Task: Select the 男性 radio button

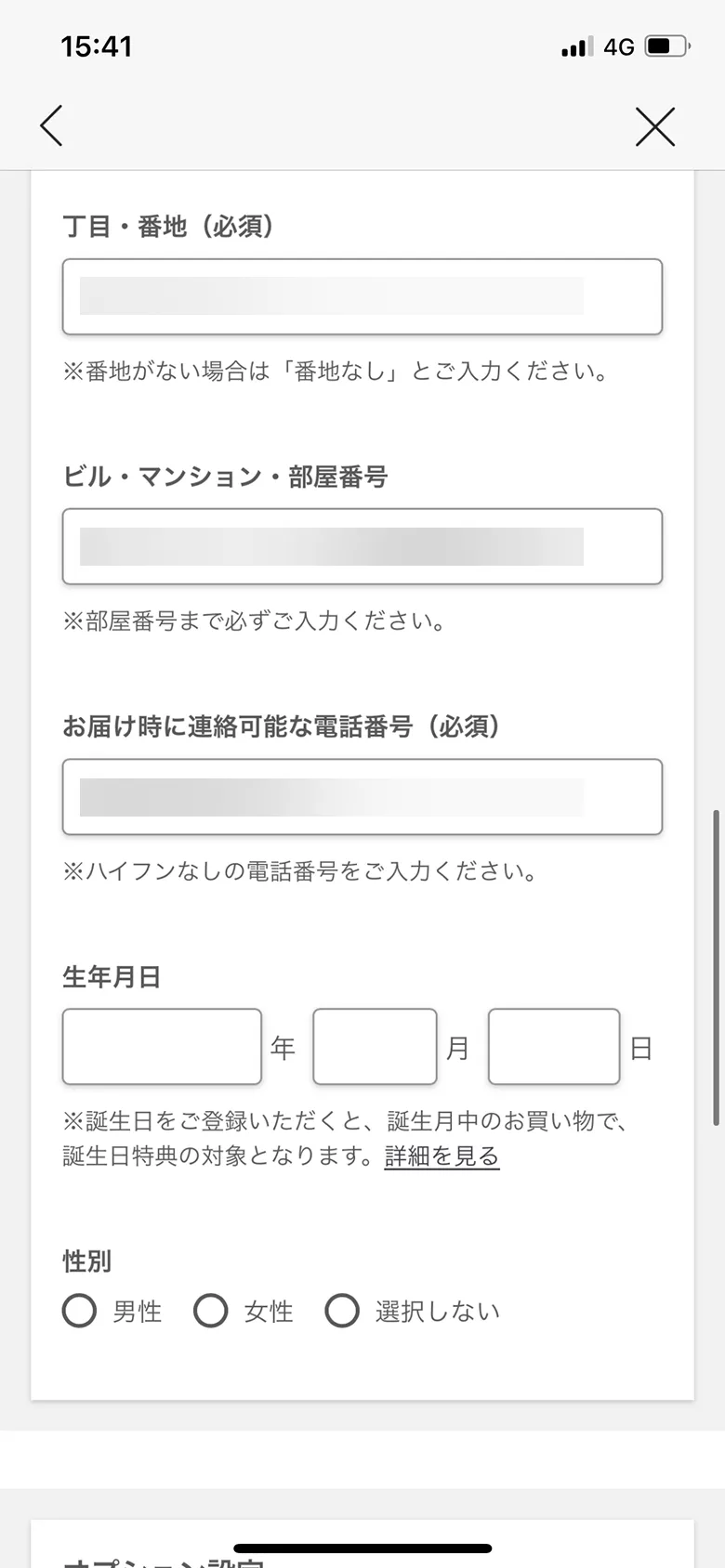Action: (79, 1311)
